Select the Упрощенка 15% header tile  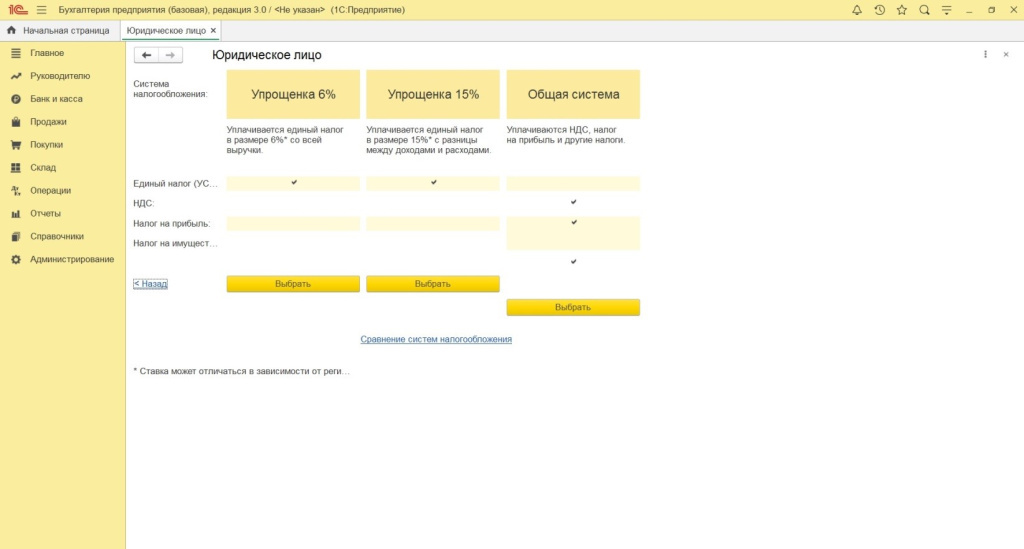pyautogui.click(x=433, y=95)
